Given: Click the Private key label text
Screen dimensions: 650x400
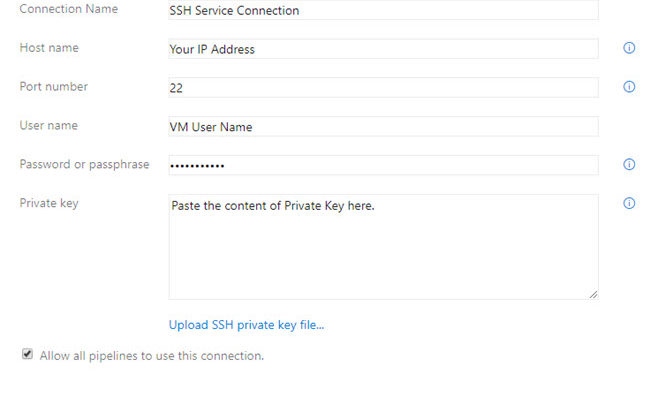Looking at the screenshot, I should [49, 204].
